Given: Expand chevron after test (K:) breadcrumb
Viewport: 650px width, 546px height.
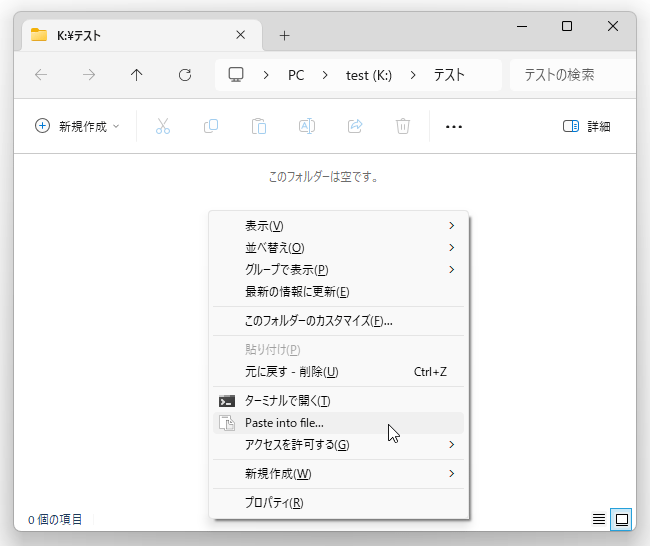Looking at the screenshot, I should click(413, 75).
